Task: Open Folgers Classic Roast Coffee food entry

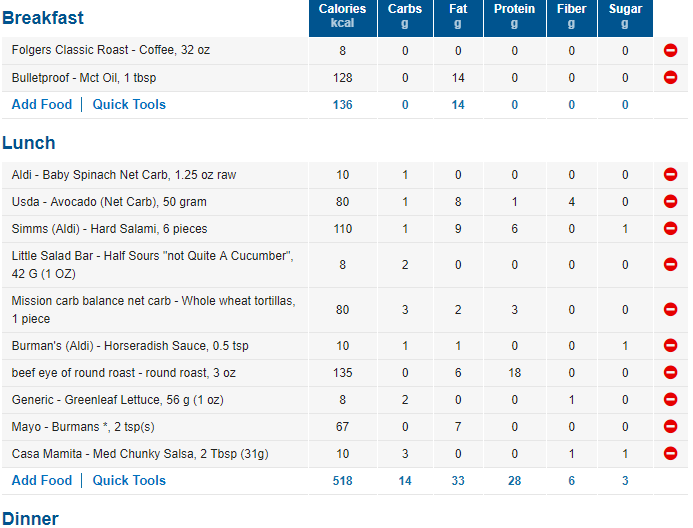Action: coord(110,50)
